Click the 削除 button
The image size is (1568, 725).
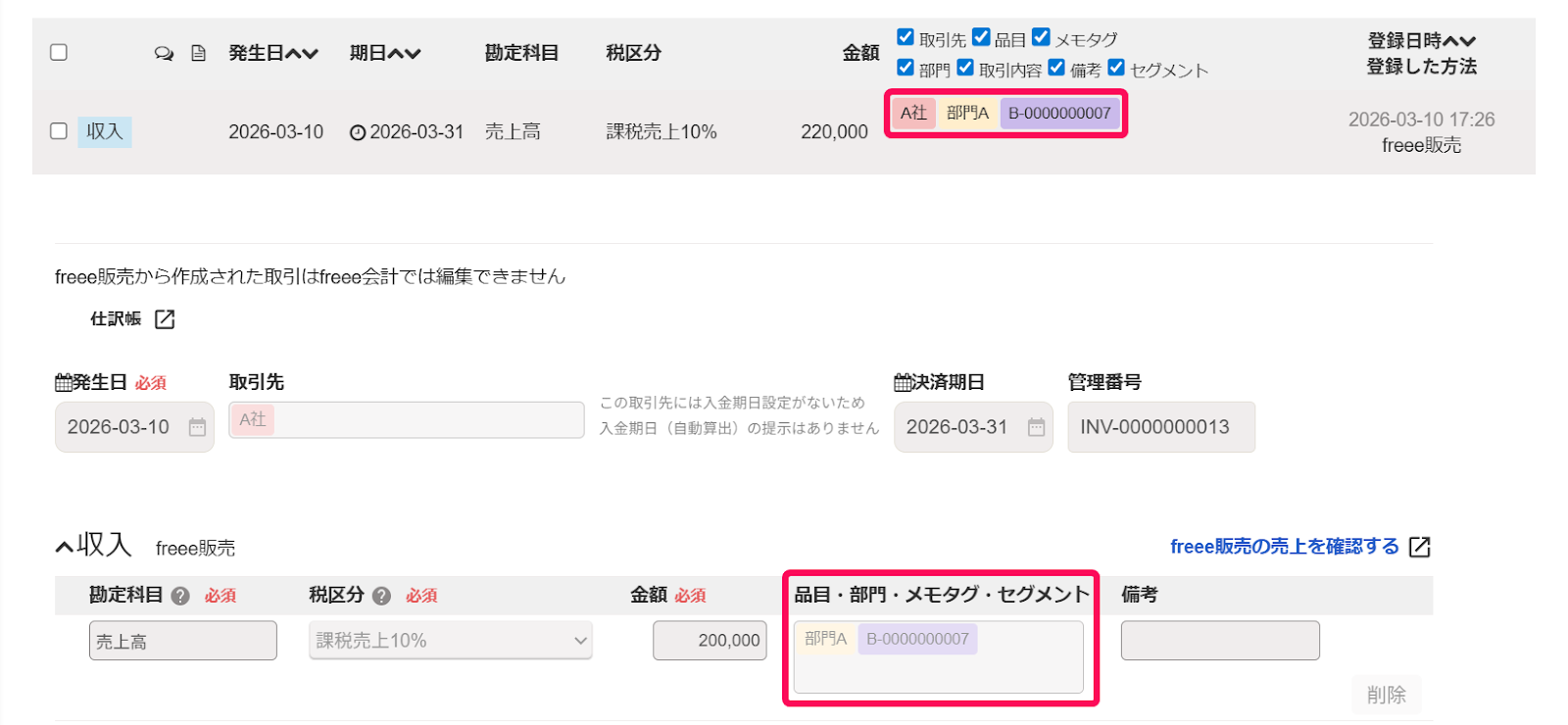pos(1386,695)
